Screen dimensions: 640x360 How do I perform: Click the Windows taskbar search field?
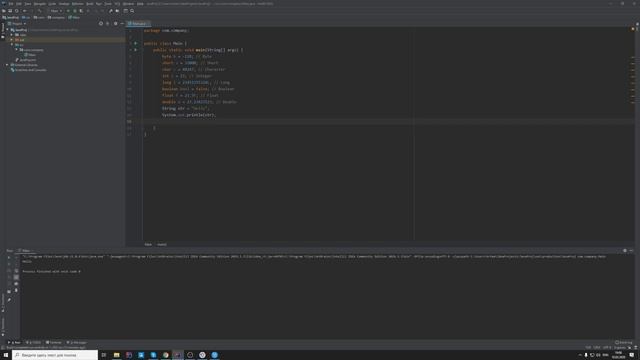pos(55,355)
